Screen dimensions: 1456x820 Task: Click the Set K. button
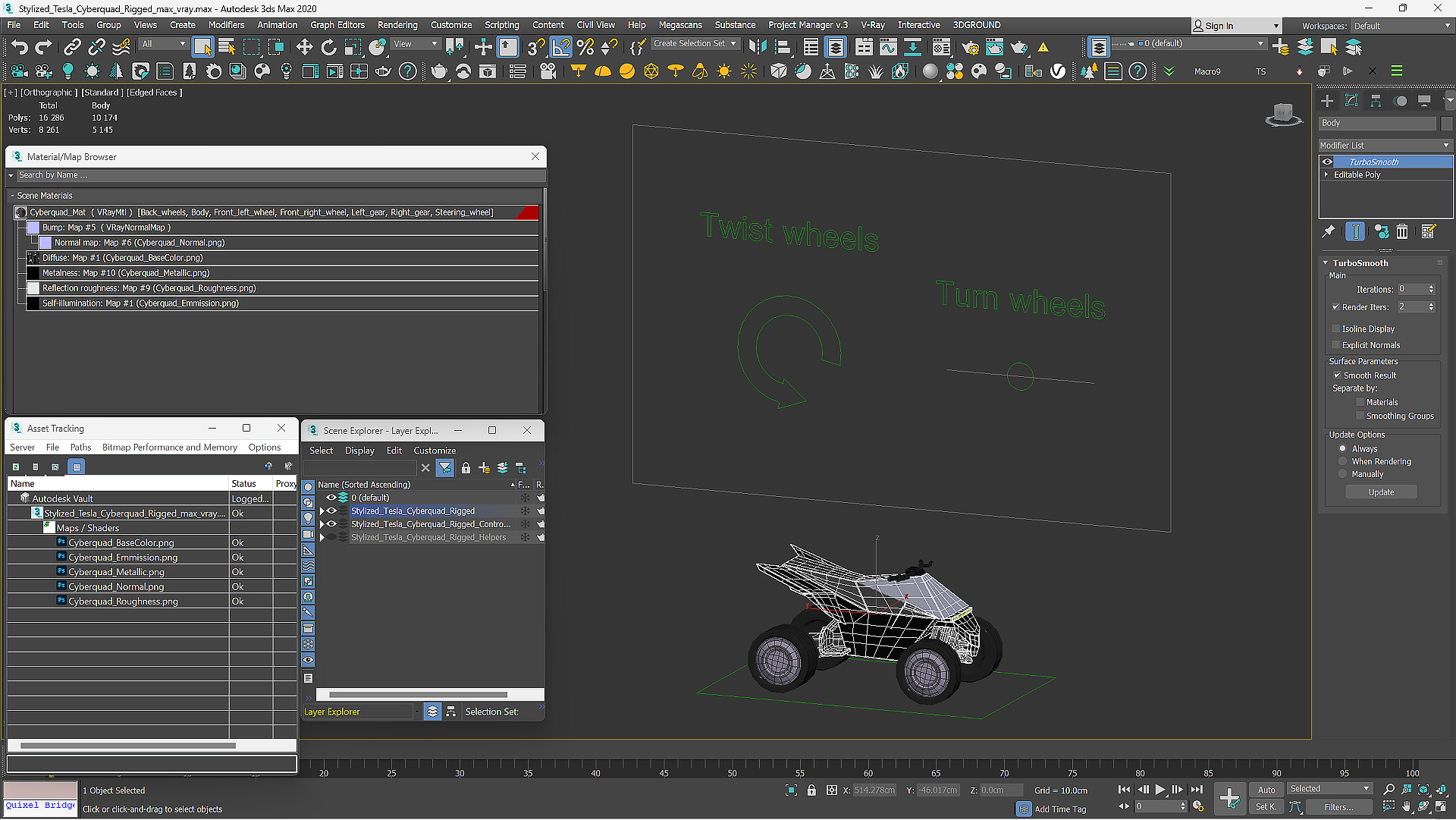(1266, 807)
